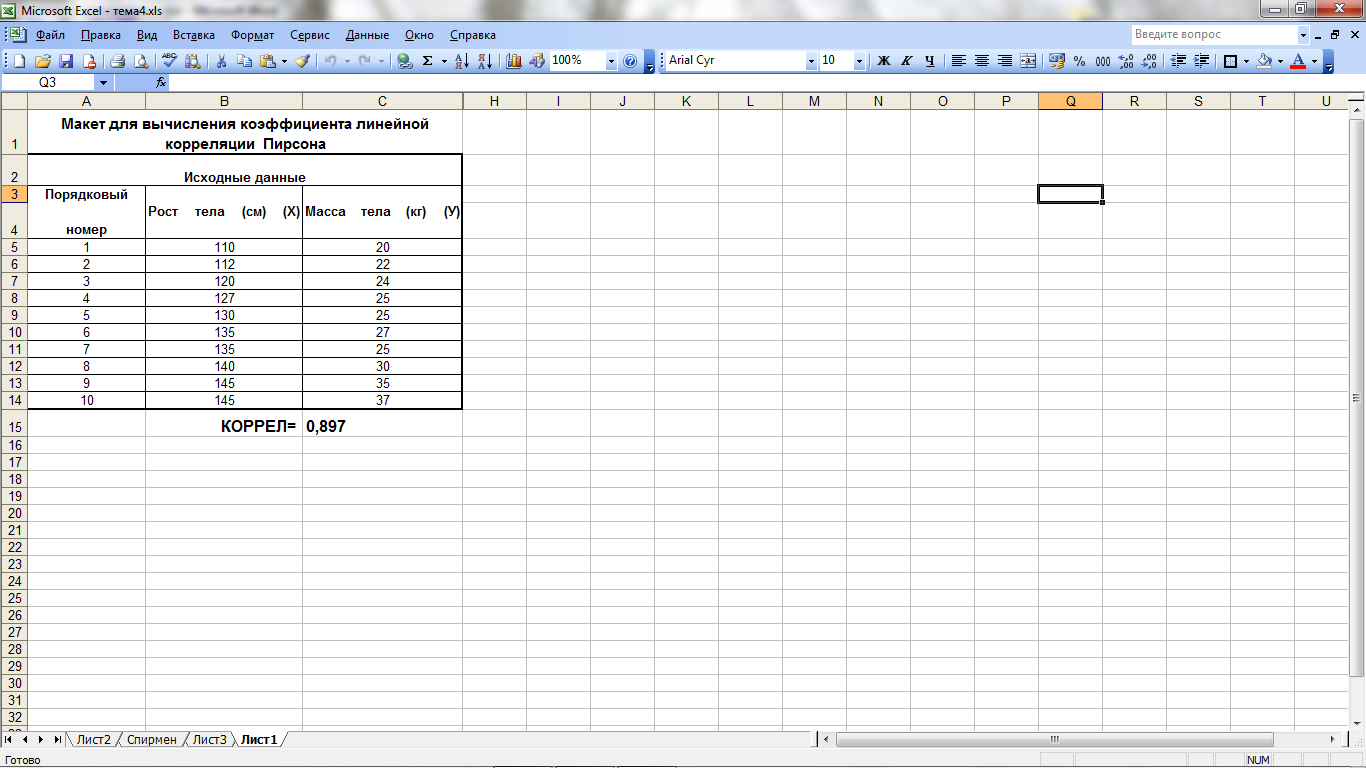This screenshot has height=768, width=1366.
Task: Show the Drawing toolbar
Action: (537, 61)
